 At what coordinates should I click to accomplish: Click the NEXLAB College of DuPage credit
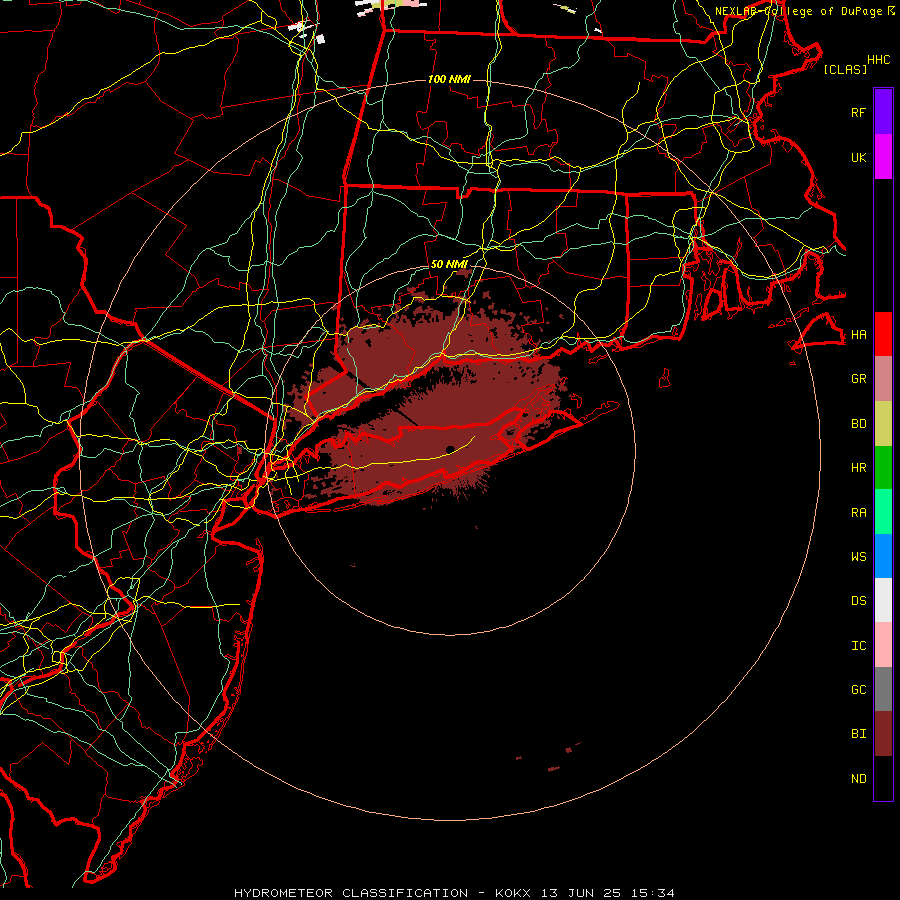805,11
